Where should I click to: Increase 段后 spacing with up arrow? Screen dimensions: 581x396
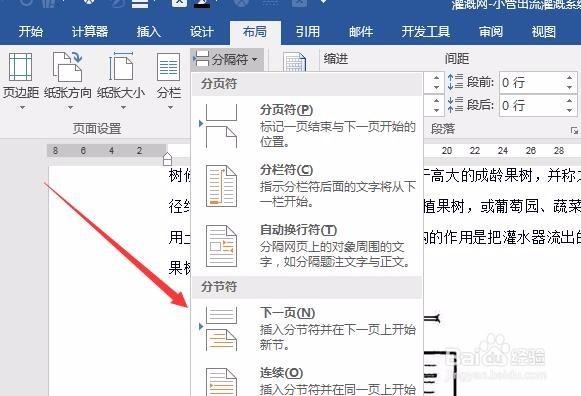click(570, 100)
